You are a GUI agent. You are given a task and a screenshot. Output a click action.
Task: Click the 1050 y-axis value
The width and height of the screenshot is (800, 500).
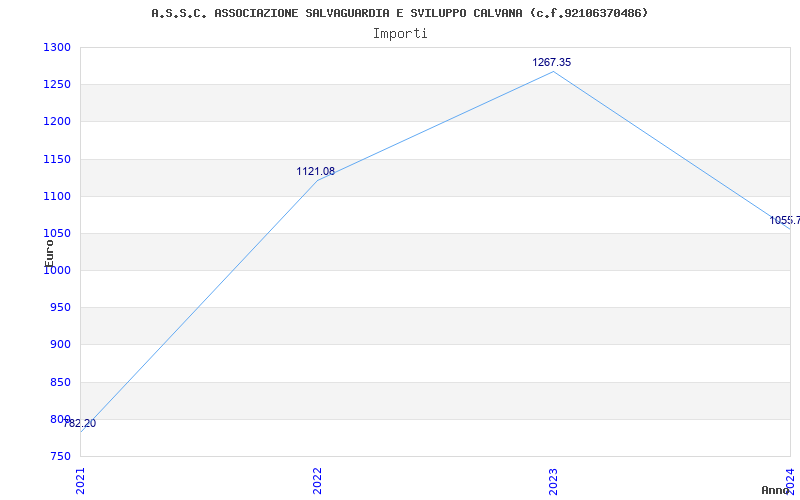pos(57,233)
